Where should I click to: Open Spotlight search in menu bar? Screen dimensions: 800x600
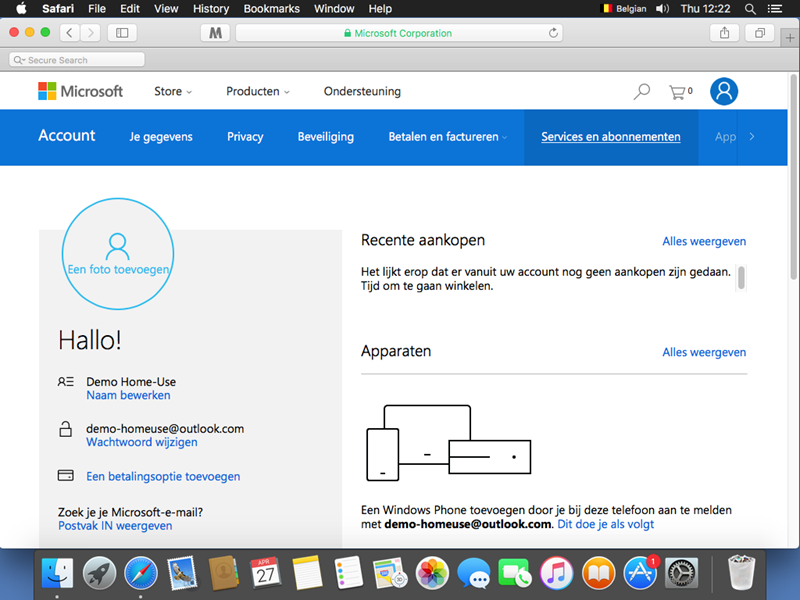(x=750, y=9)
